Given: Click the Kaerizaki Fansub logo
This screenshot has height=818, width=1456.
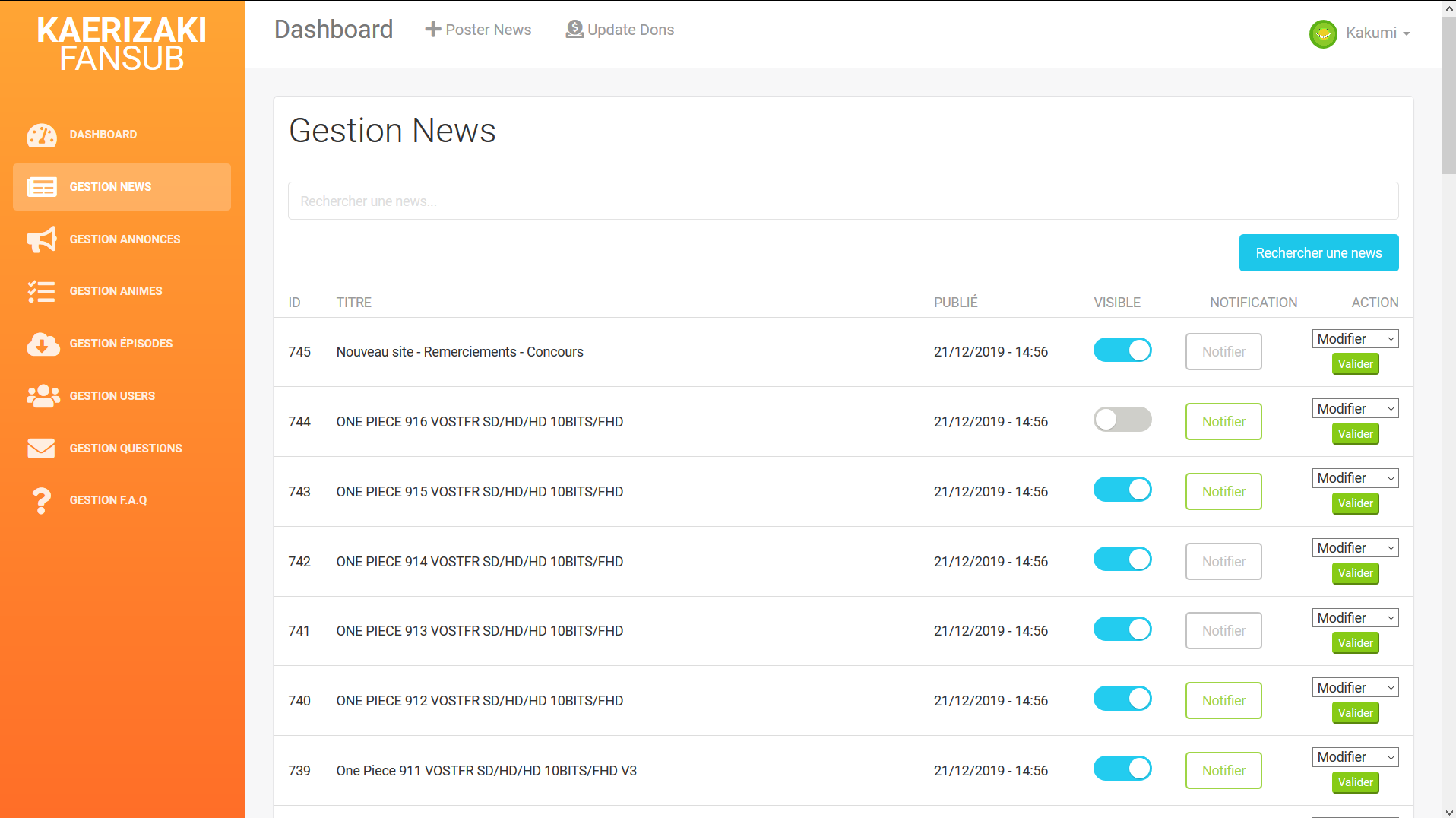Looking at the screenshot, I should tap(122, 44).
